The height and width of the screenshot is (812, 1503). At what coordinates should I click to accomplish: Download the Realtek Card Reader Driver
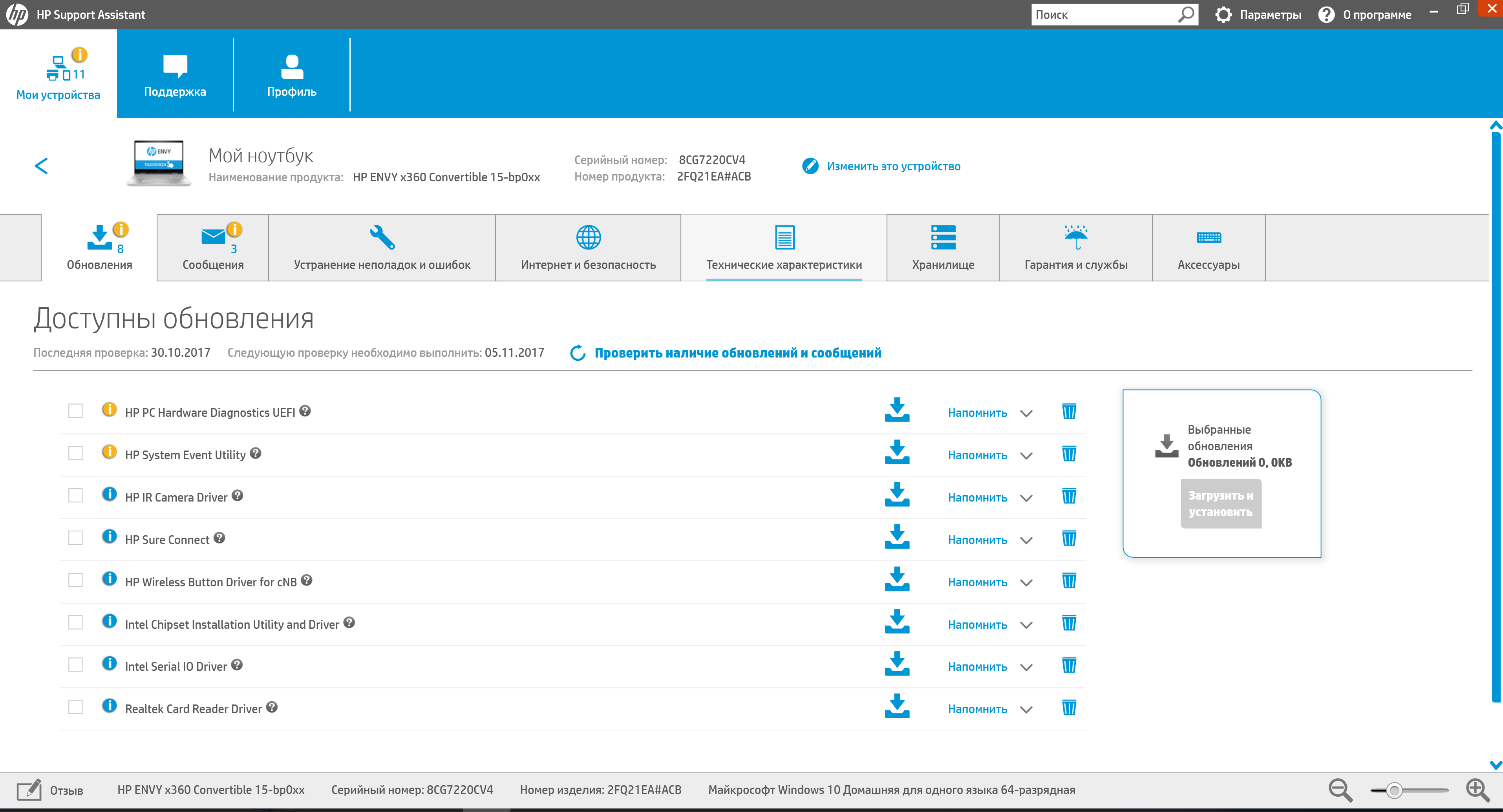(897, 706)
